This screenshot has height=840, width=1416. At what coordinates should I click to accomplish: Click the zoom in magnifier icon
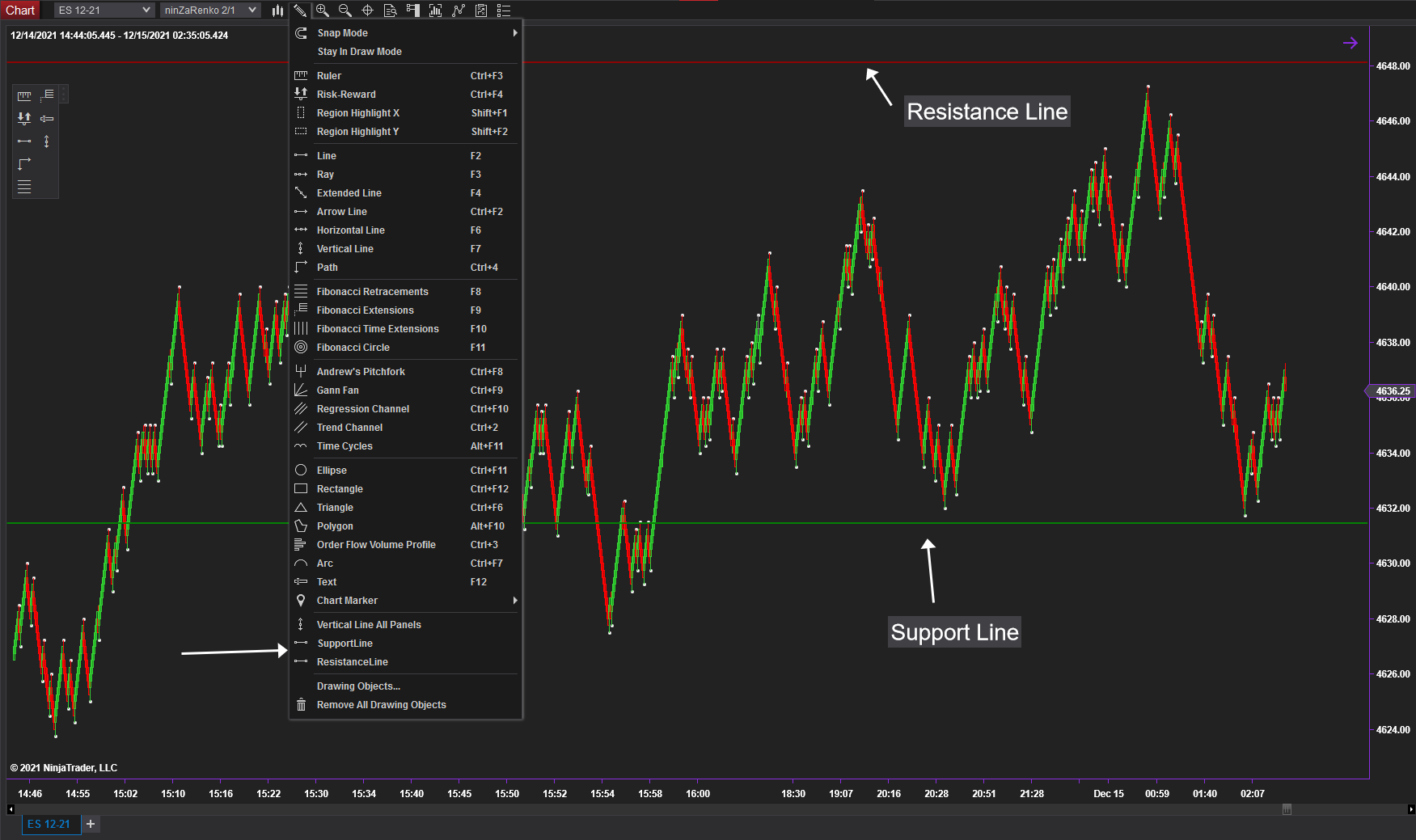[x=323, y=11]
